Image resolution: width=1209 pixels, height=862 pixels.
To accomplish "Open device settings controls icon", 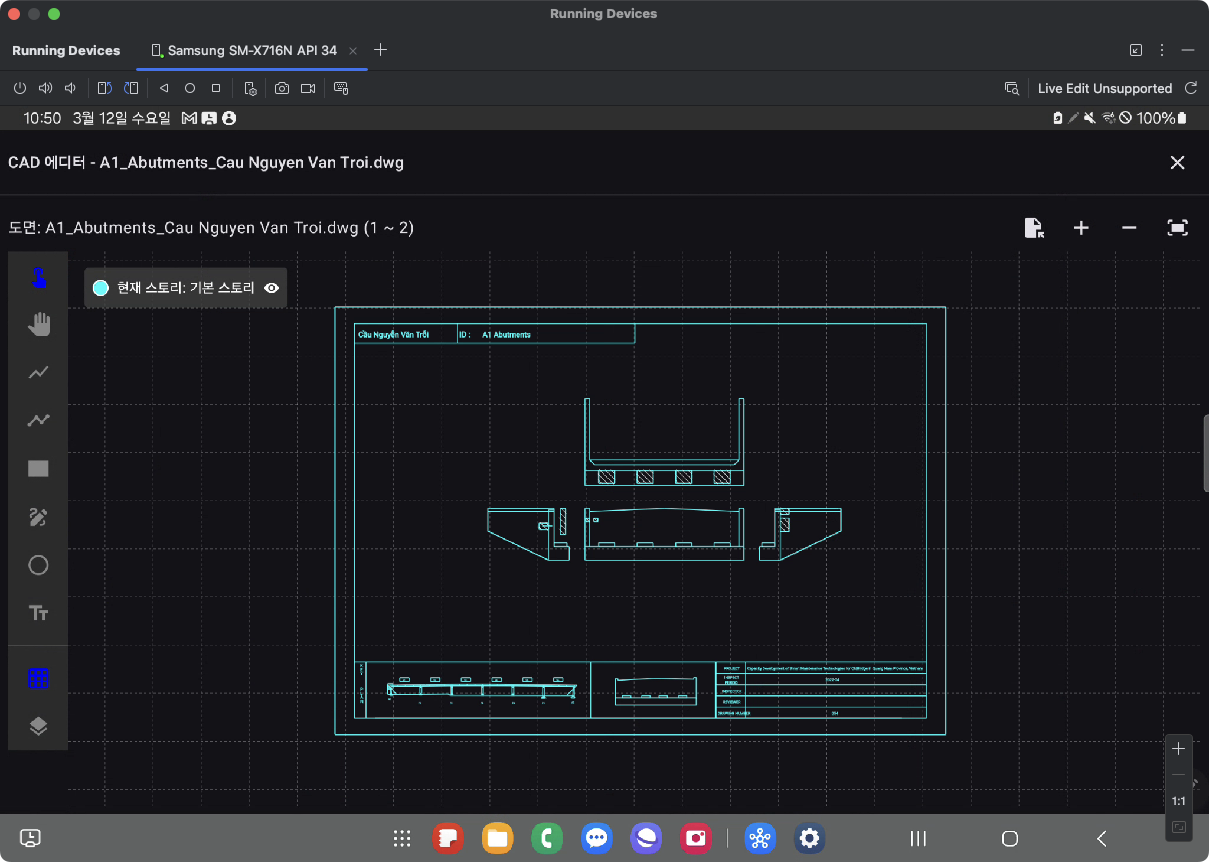I will (251, 88).
